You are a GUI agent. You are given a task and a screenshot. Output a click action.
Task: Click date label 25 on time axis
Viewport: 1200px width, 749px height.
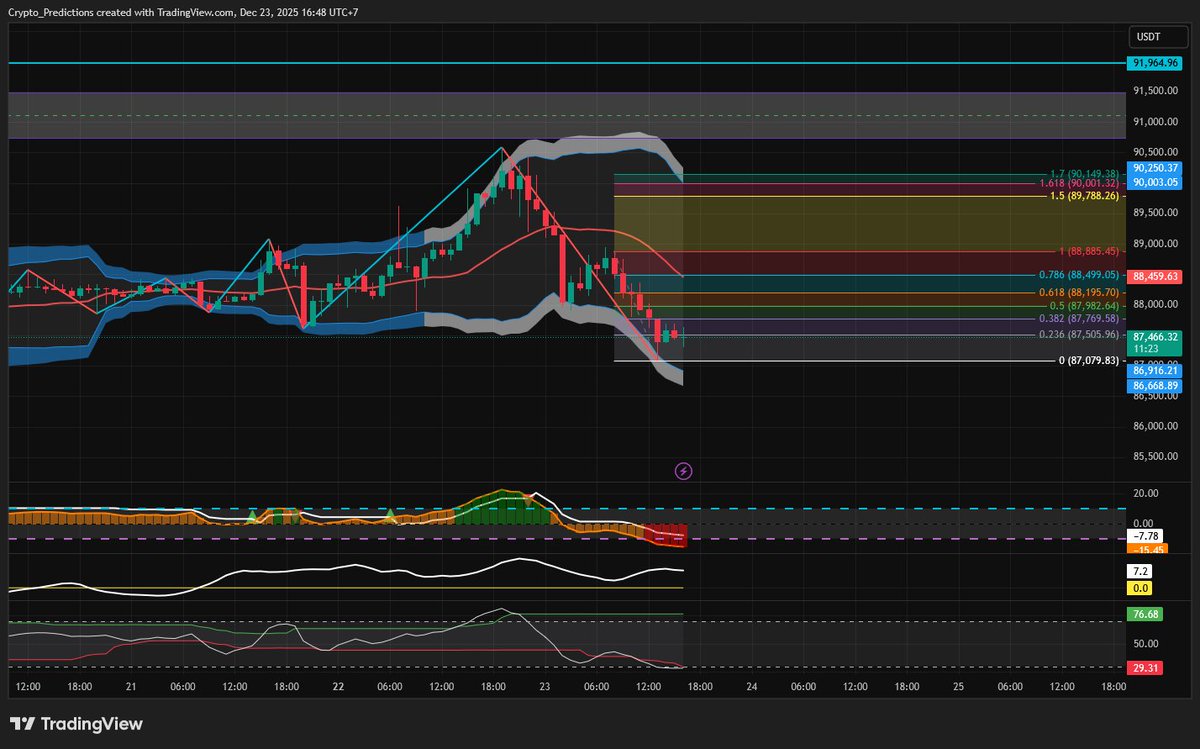(x=958, y=687)
